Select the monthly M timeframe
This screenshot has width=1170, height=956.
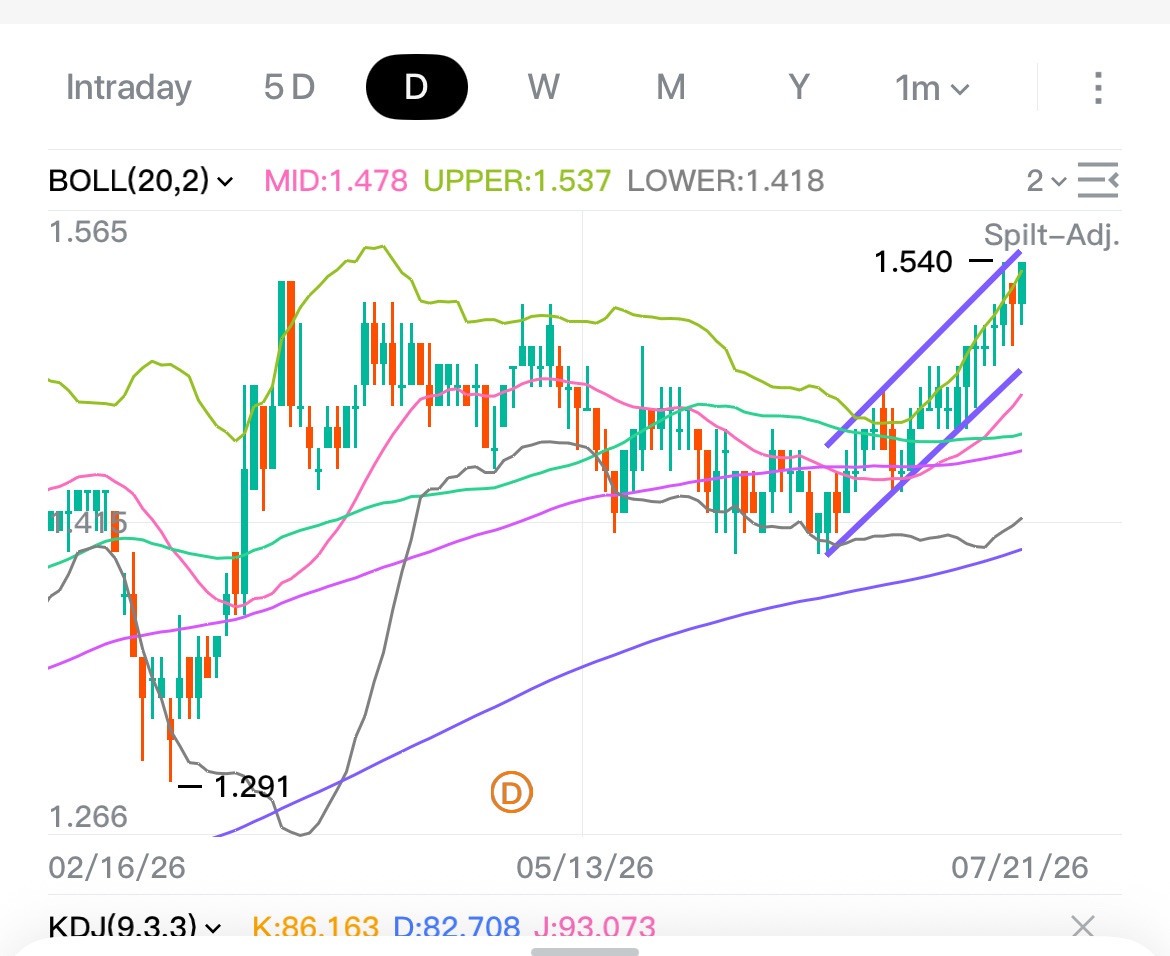[x=671, y=87]
